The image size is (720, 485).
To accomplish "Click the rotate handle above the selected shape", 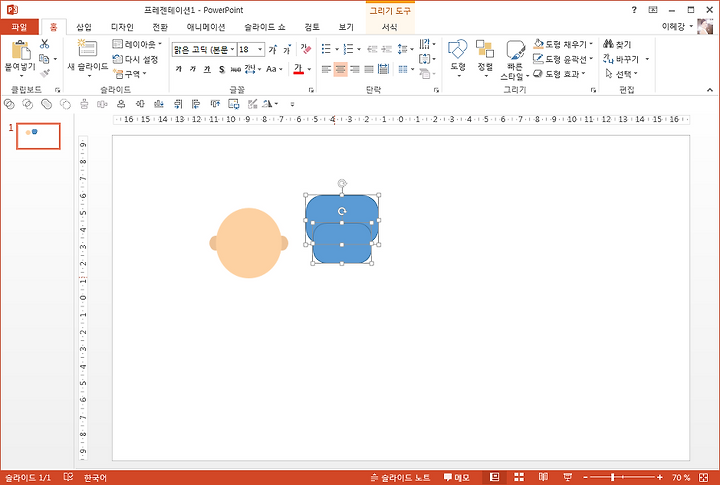I will coord(342,184).
